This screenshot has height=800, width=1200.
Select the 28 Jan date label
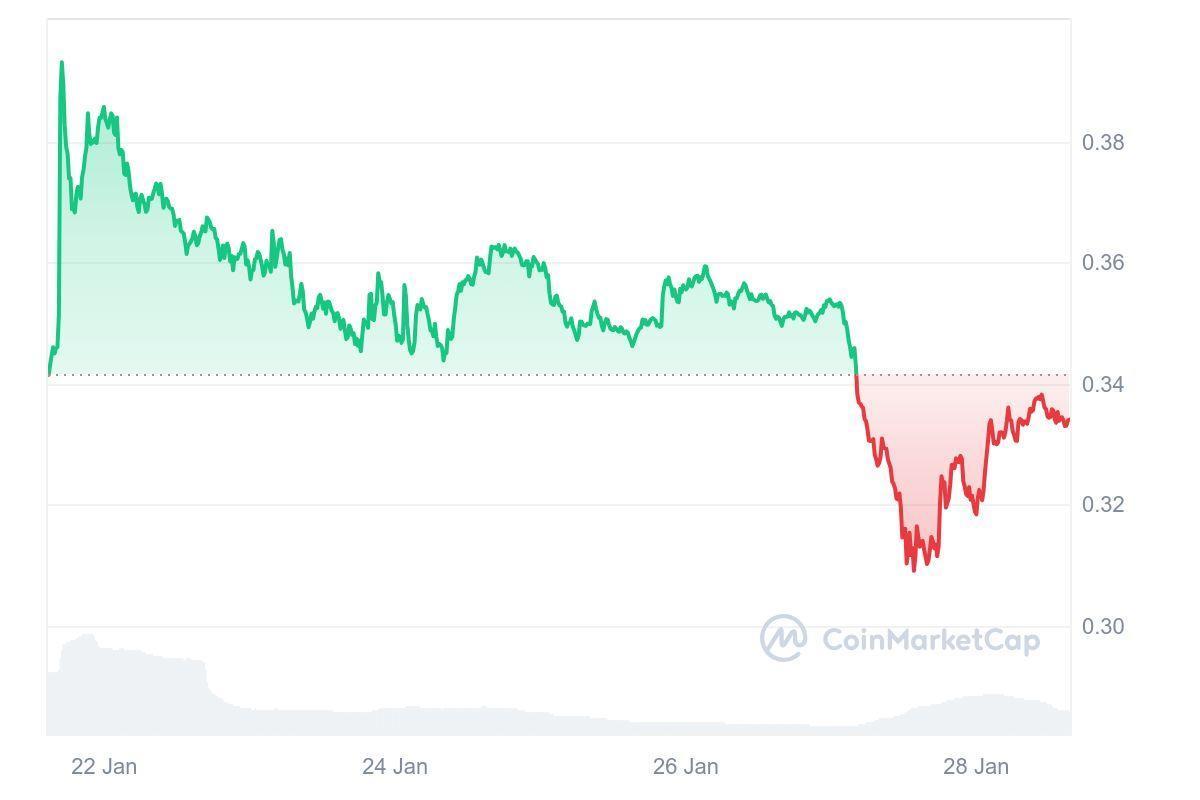tap(976, 767)
